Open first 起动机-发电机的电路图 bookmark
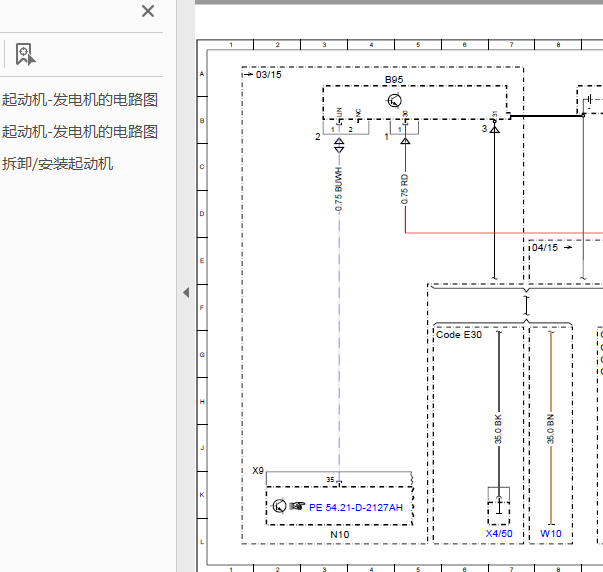The image size is (603, 572). click(x=80, y=100)
